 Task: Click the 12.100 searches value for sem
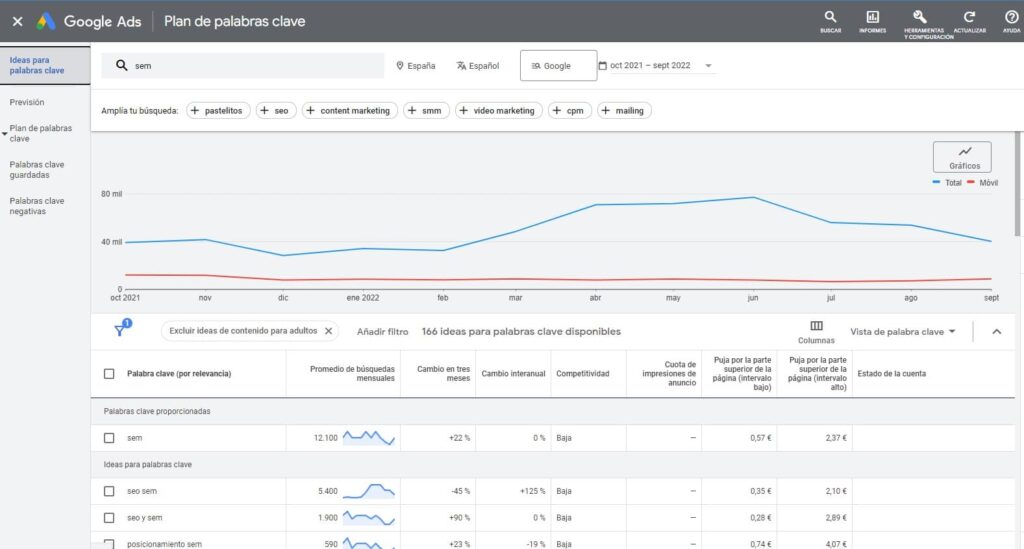325,438
